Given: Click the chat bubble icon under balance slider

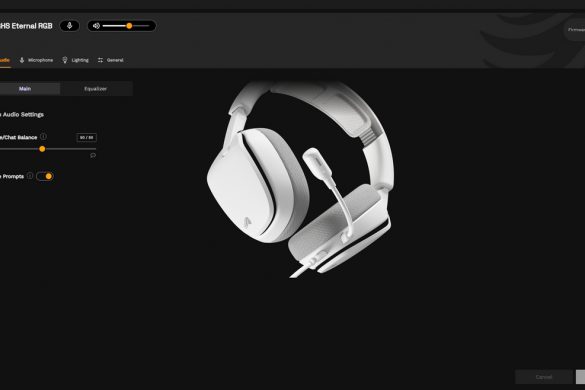Looking at the screenshot, I should [93, 155].
